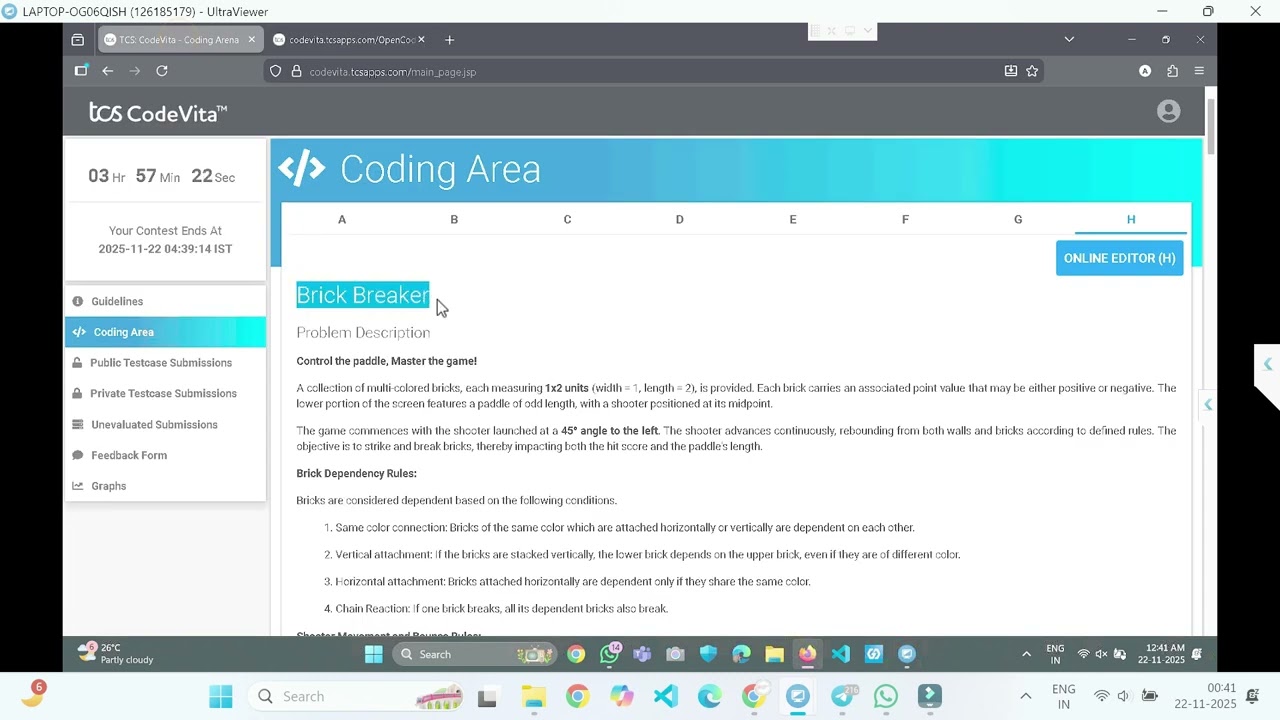The height and width of the screenshot is (720, 1280).
Task: Open File Explorer on remote taskbar
Action: pyautogui.click(x=774, y=654)
